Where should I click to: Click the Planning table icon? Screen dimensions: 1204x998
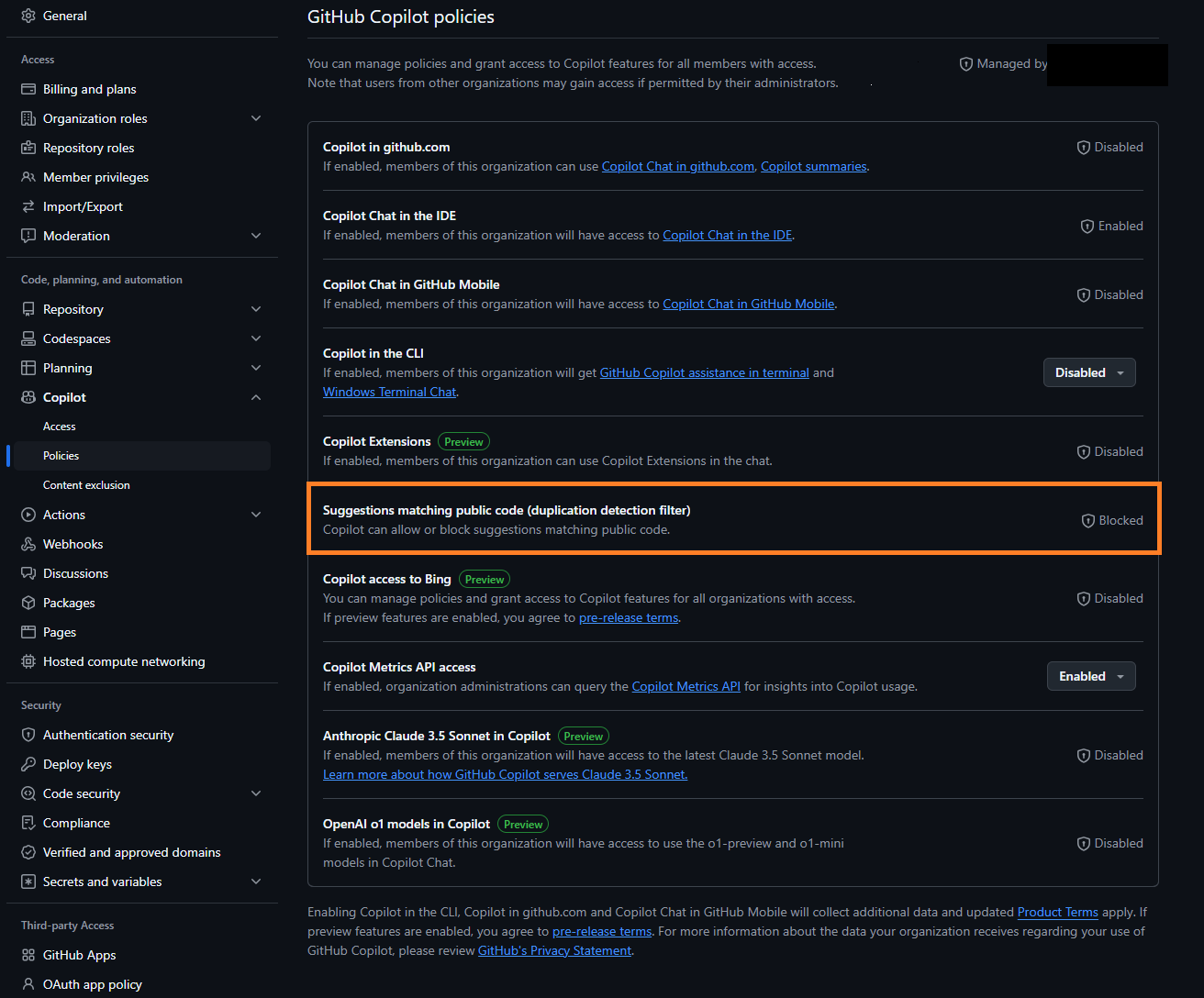point(28,368)
